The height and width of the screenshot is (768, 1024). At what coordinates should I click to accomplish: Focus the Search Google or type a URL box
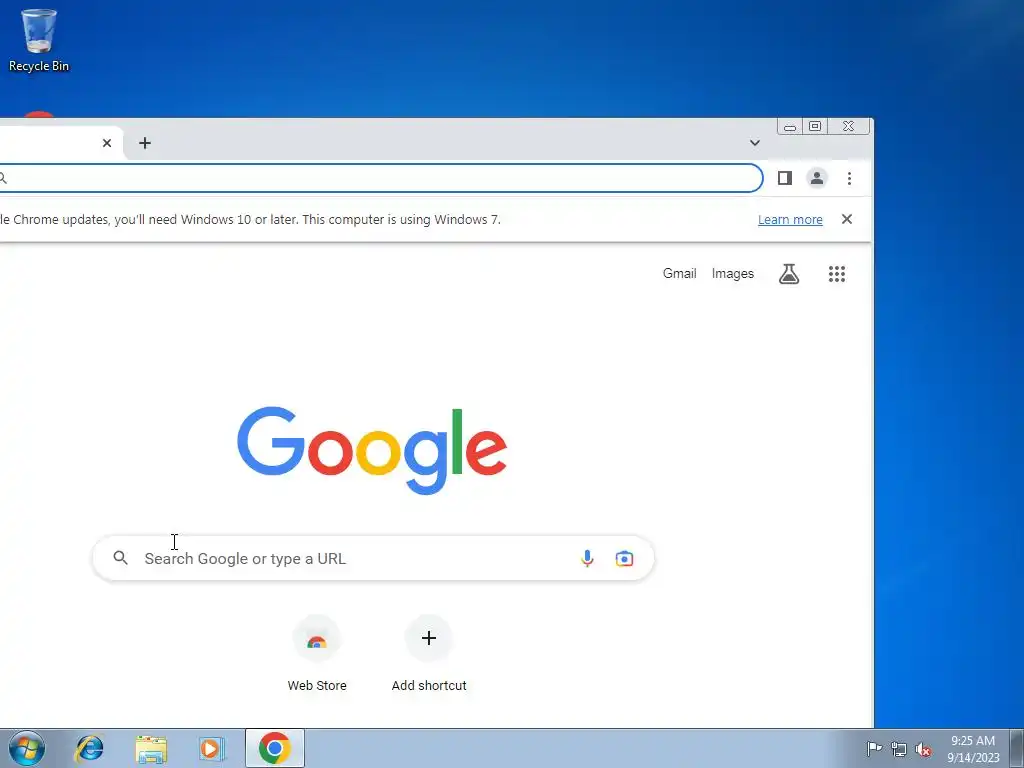coord(374,558)
